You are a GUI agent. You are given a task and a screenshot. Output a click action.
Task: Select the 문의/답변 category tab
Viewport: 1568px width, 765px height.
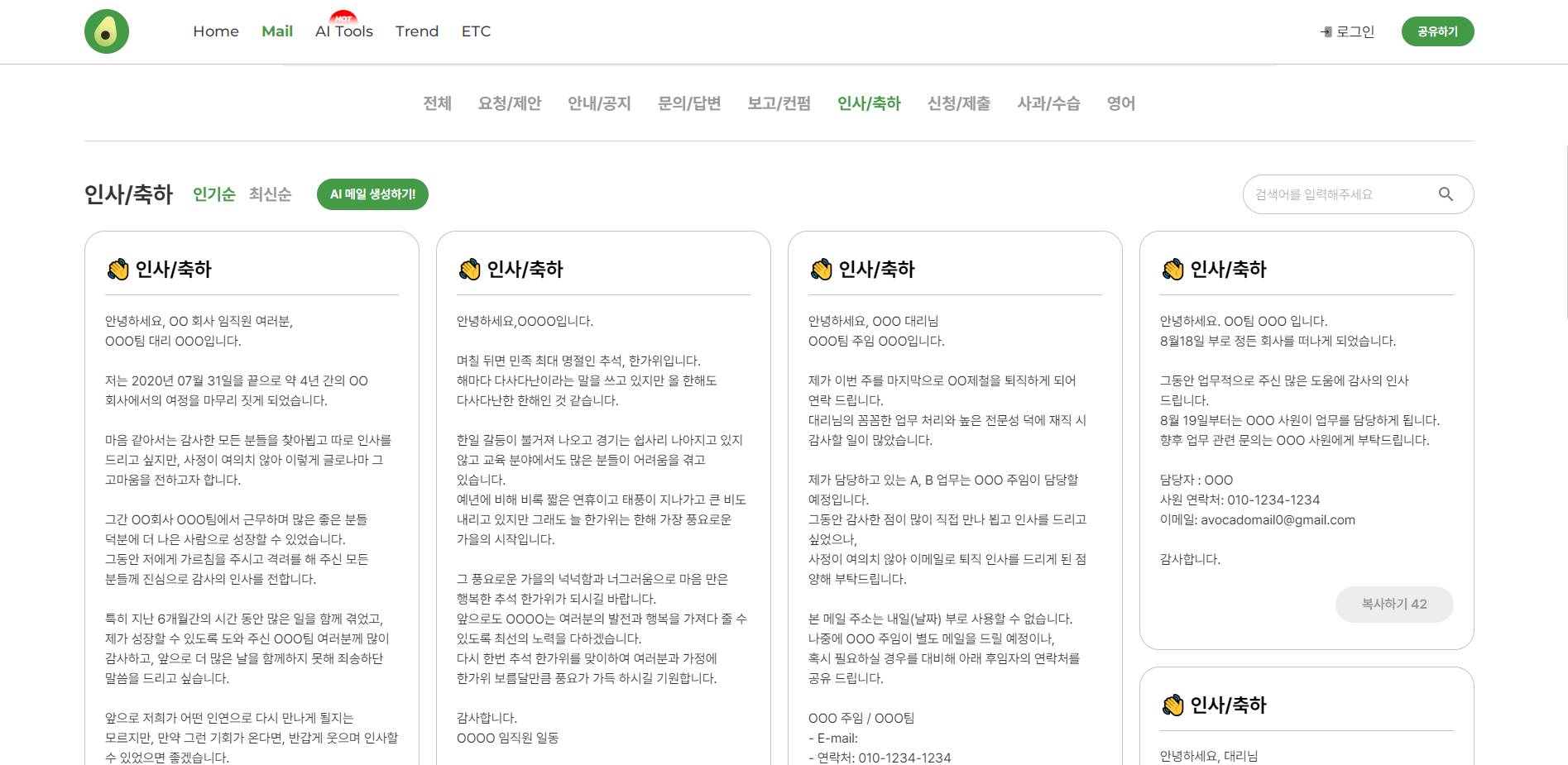[x=689, y=103]
